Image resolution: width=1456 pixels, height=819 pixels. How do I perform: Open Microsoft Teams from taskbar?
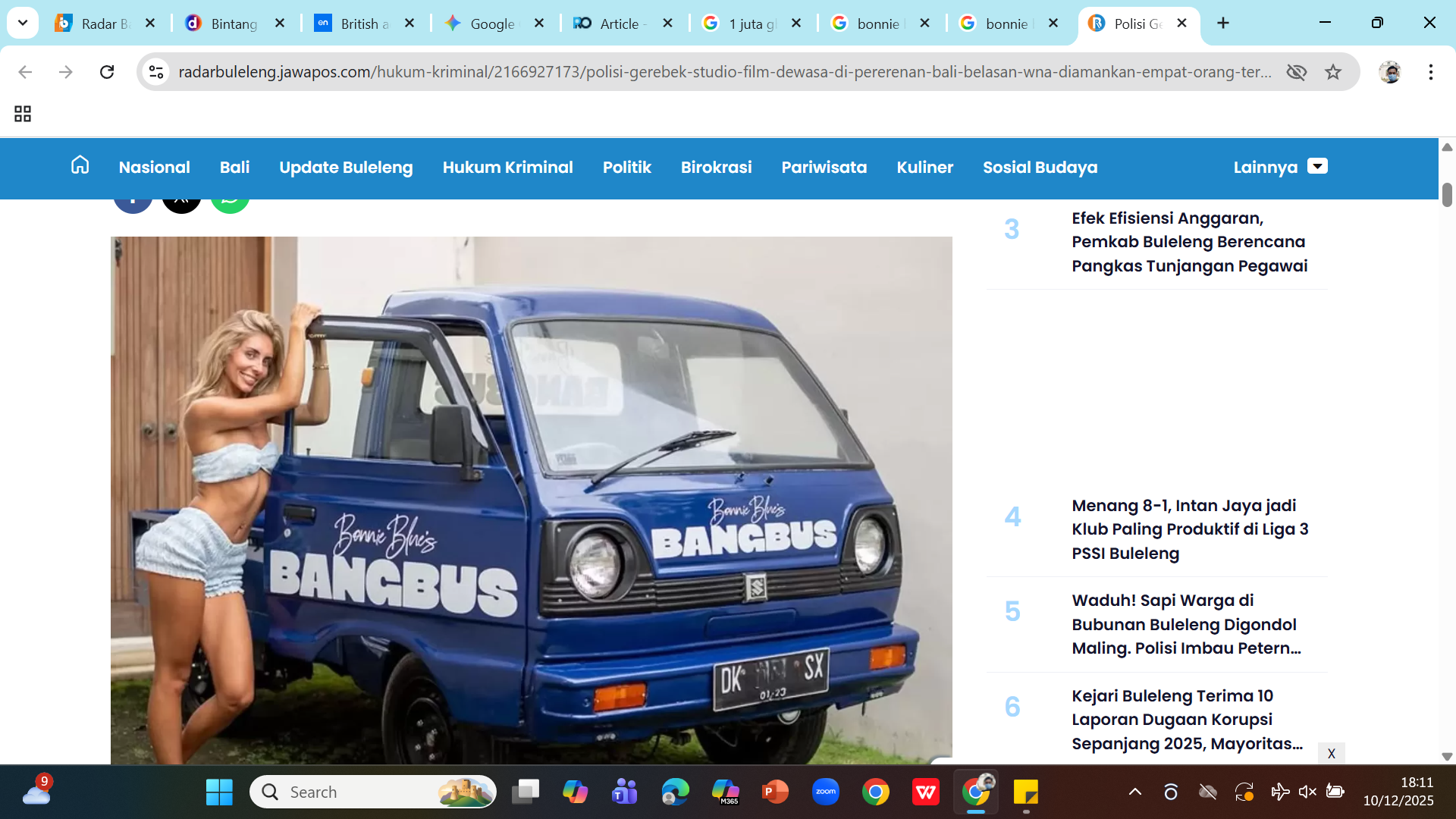coord(624,792)
